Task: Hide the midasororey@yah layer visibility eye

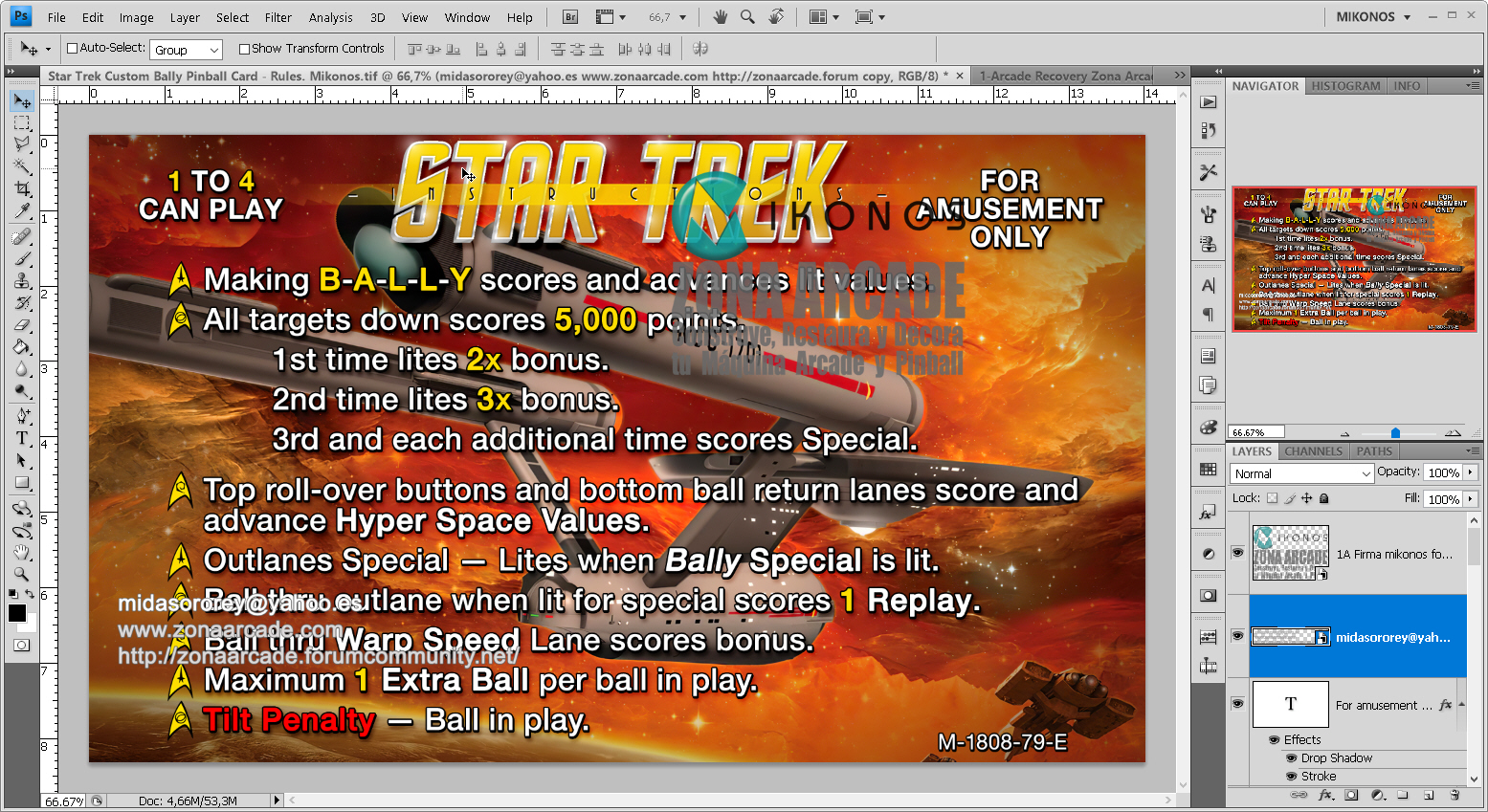Action: (1237, 636)
